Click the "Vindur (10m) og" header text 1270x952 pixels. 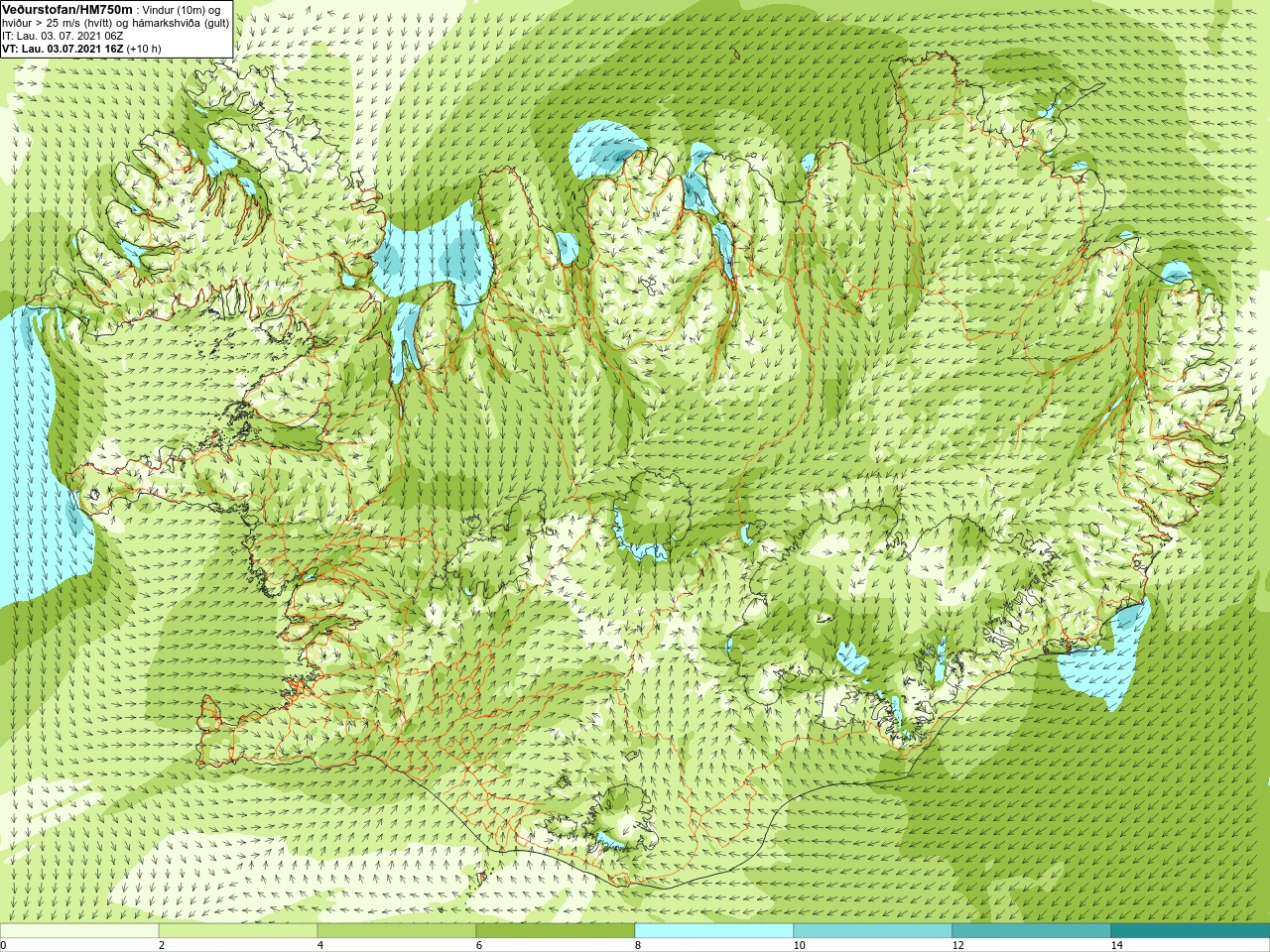click(x=182, y=10)
